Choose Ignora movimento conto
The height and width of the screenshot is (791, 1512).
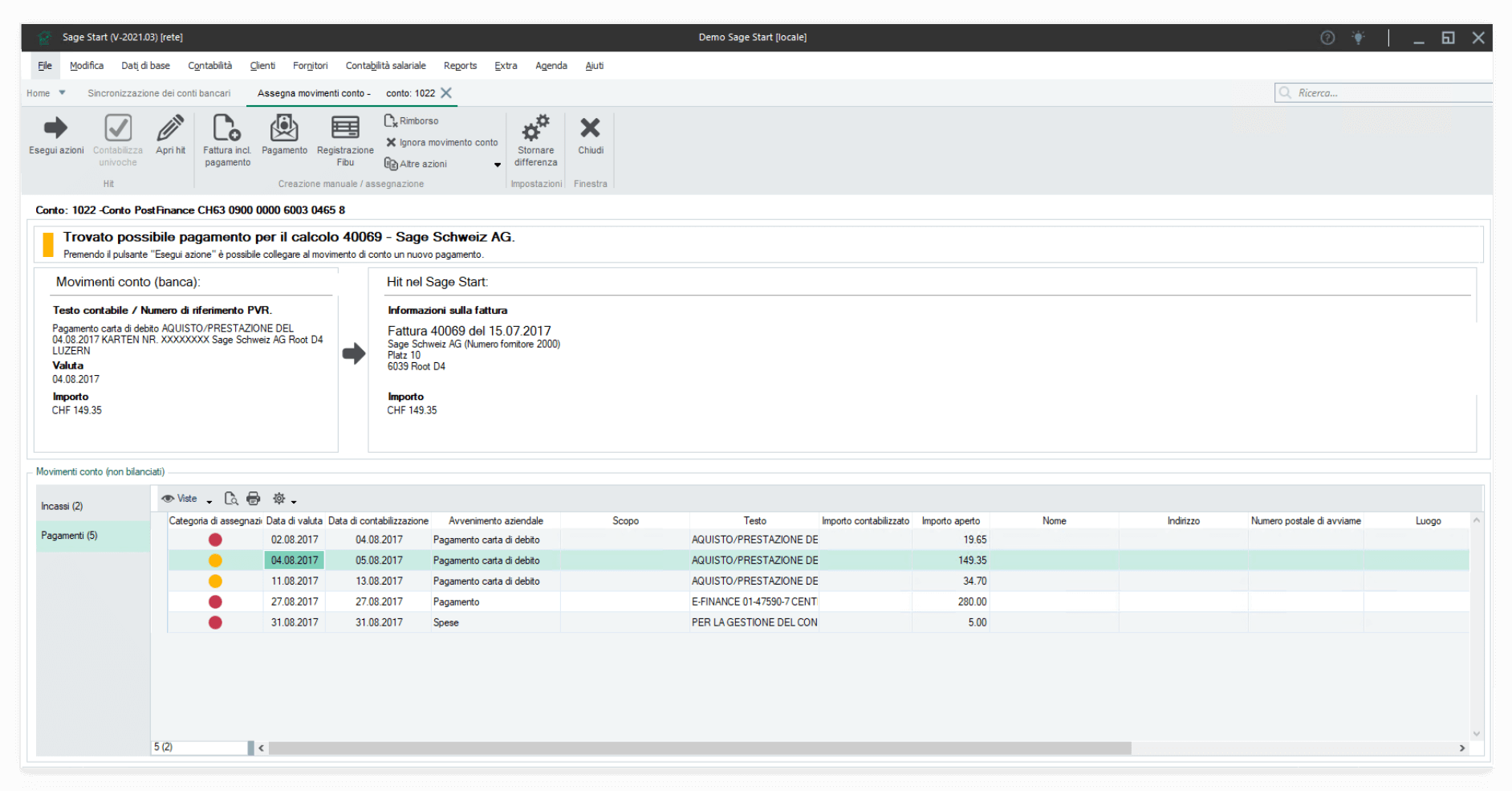pyautogui.click(x=441, y=142)
